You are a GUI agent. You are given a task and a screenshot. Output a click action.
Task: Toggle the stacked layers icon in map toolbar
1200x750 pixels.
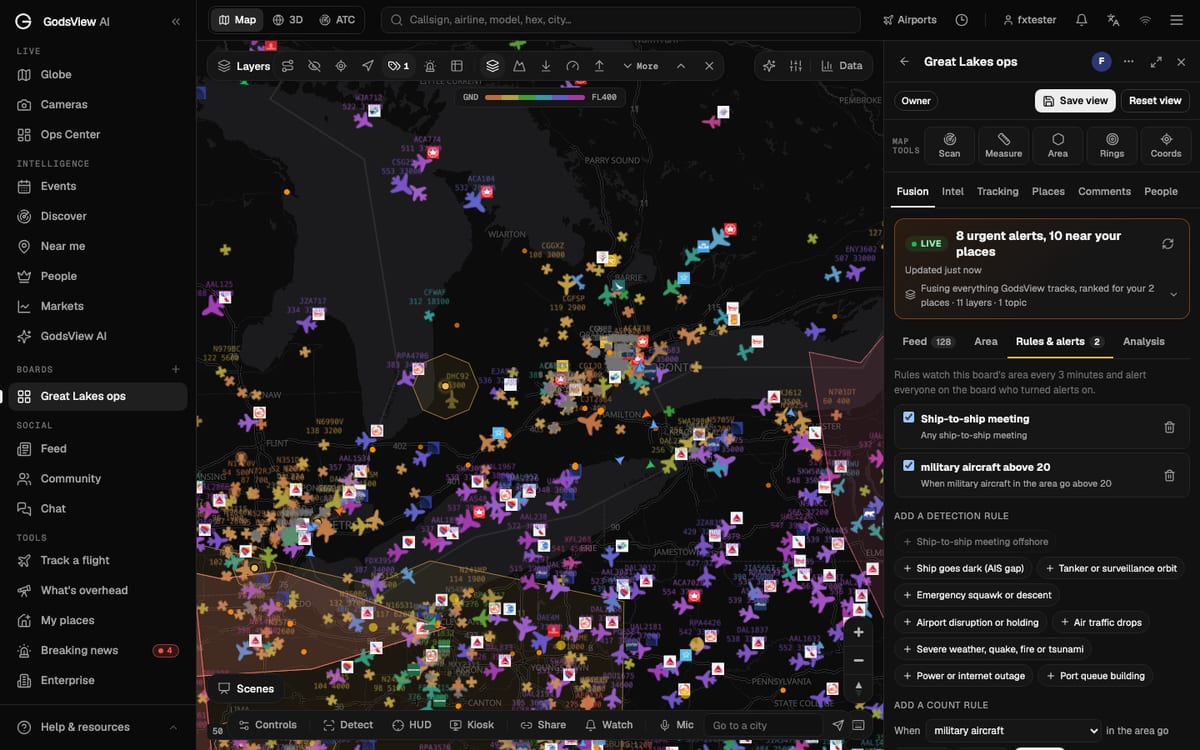pos(492,66)
